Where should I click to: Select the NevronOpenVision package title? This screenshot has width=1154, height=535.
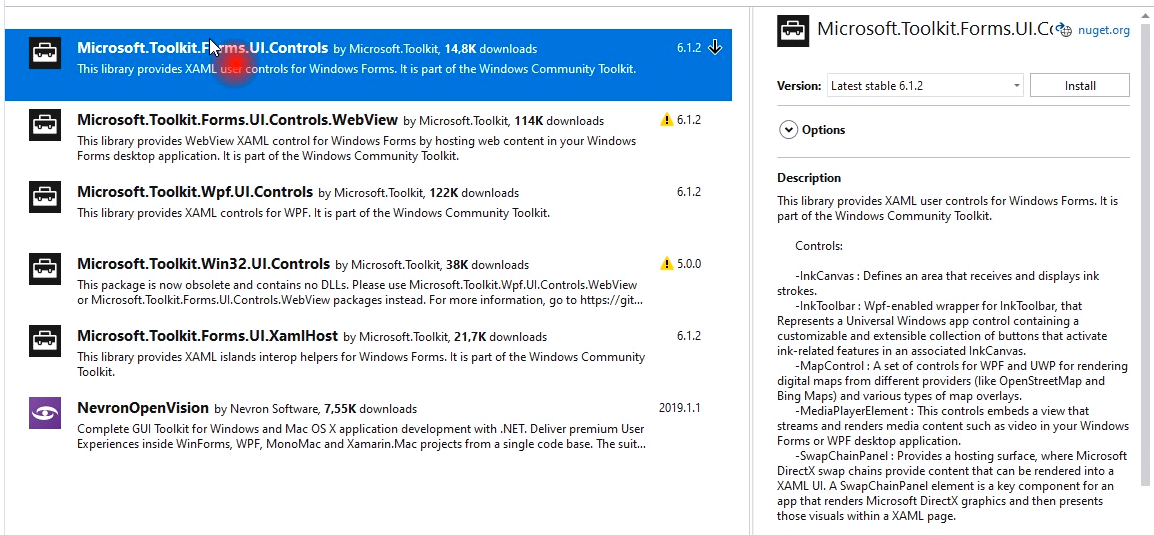143,408
